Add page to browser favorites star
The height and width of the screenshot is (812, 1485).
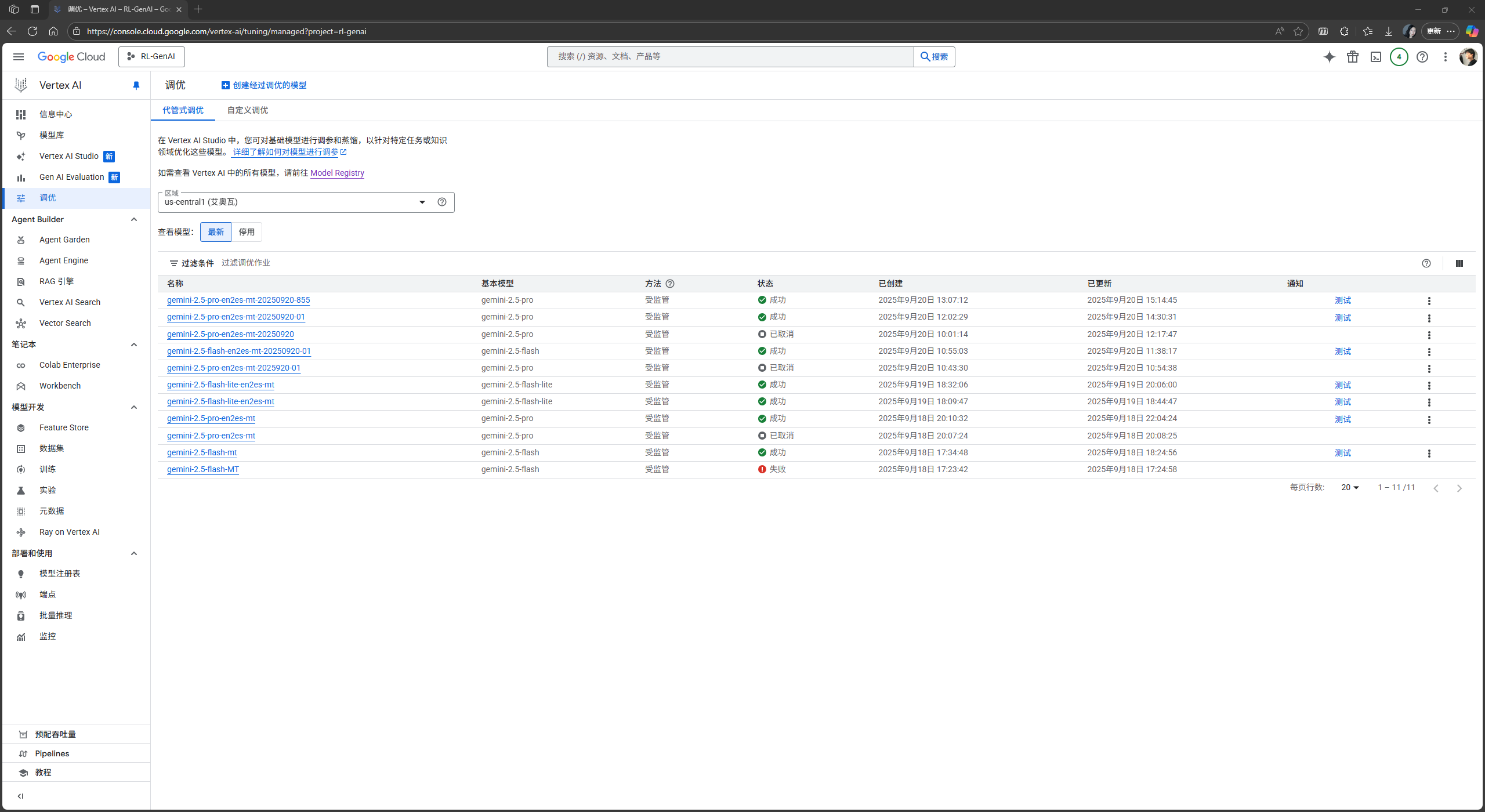1298,31
